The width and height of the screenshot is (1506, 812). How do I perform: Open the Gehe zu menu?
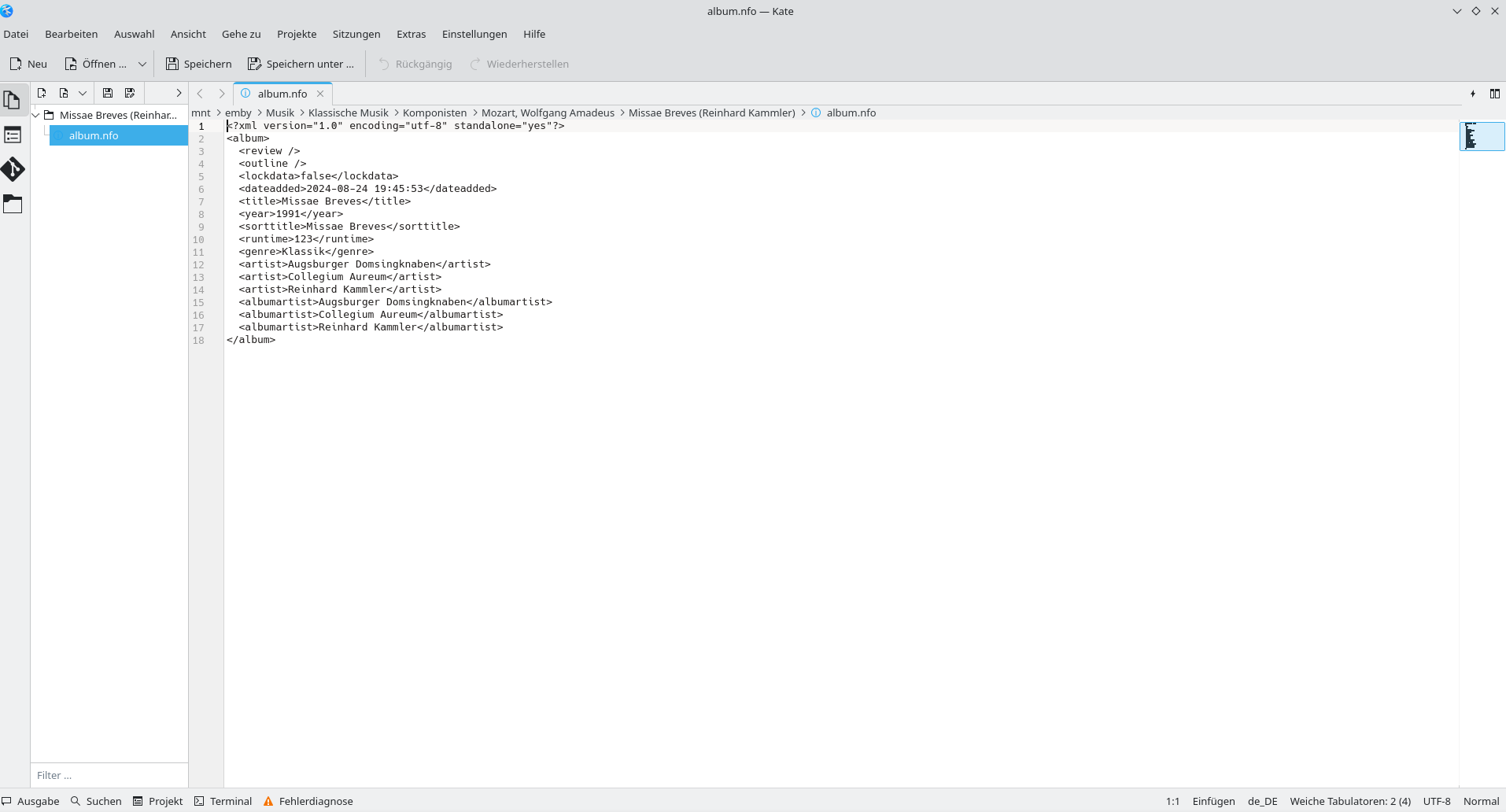tap(242, 34)
